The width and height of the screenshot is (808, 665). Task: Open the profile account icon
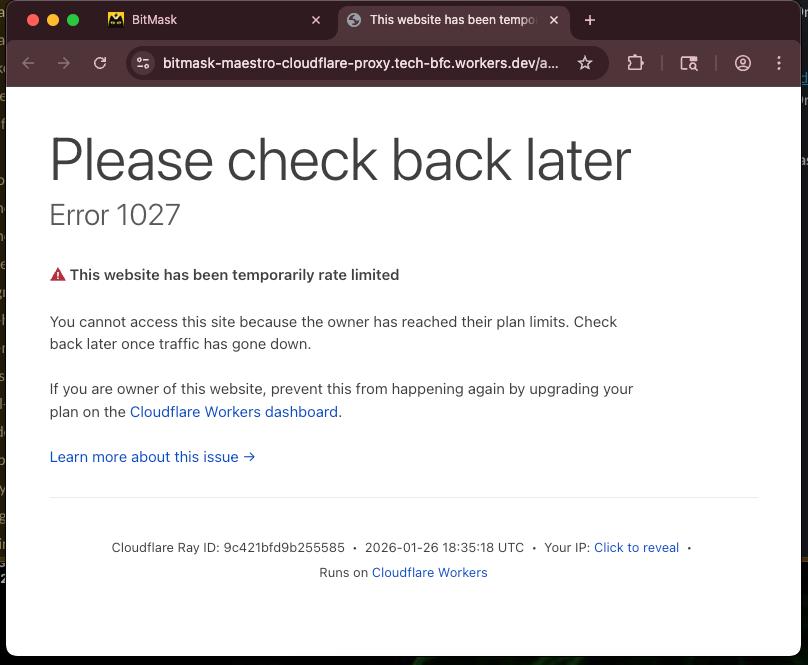(x=743, y=63)
